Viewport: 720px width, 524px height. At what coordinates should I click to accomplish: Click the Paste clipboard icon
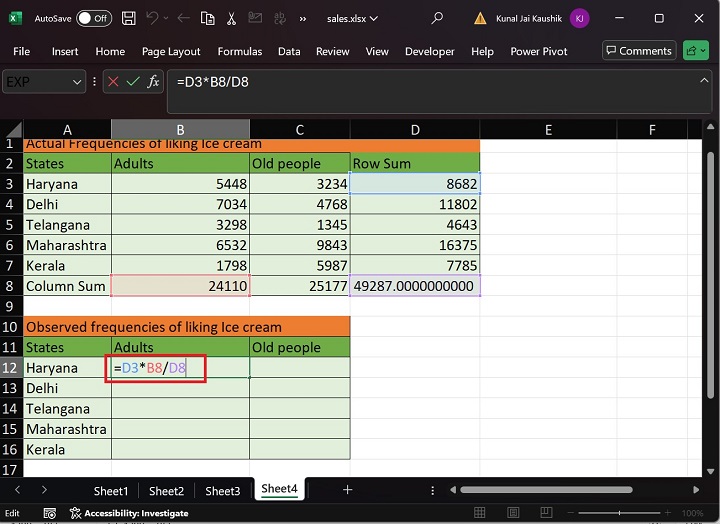tap(207, 18)
